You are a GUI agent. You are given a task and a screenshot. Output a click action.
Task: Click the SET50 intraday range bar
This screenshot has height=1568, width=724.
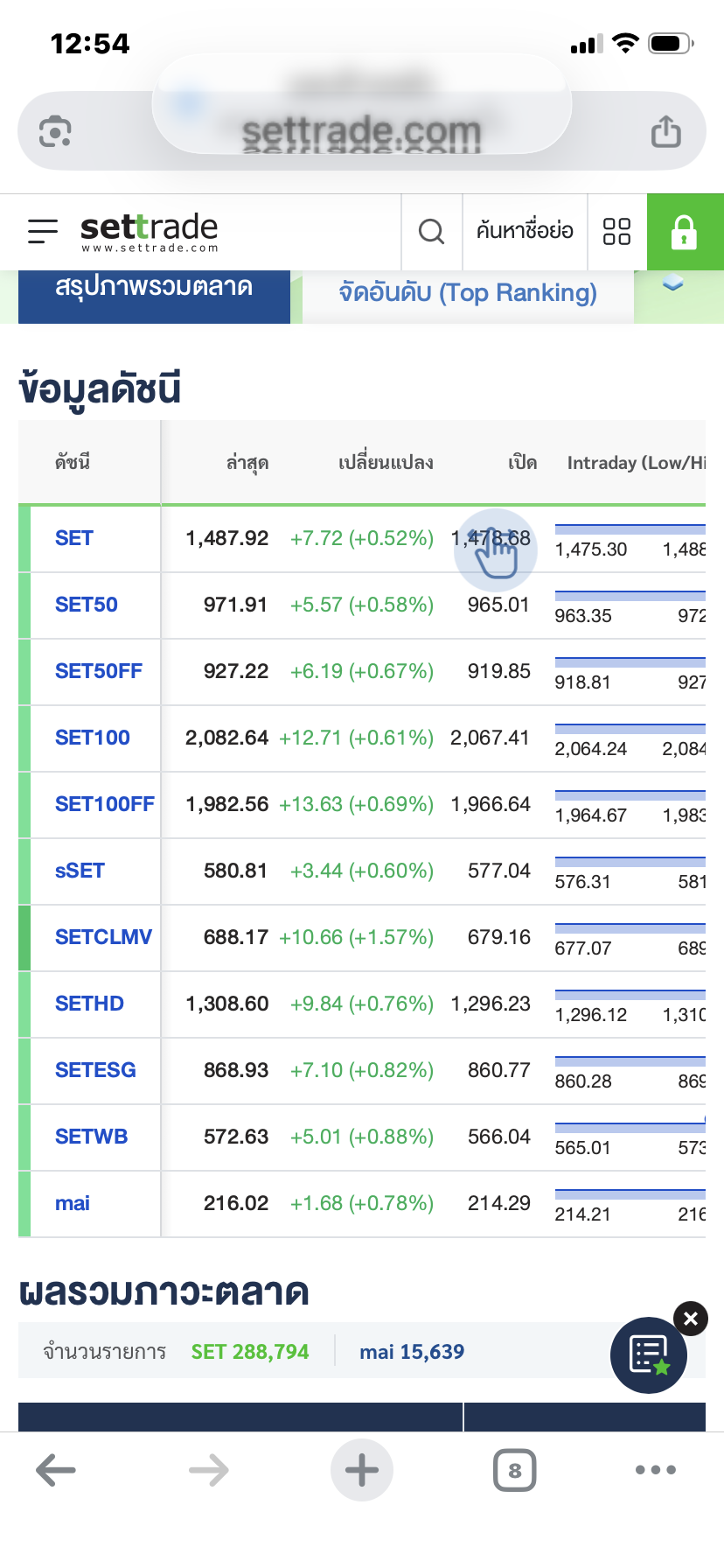(x=630, y=596)
